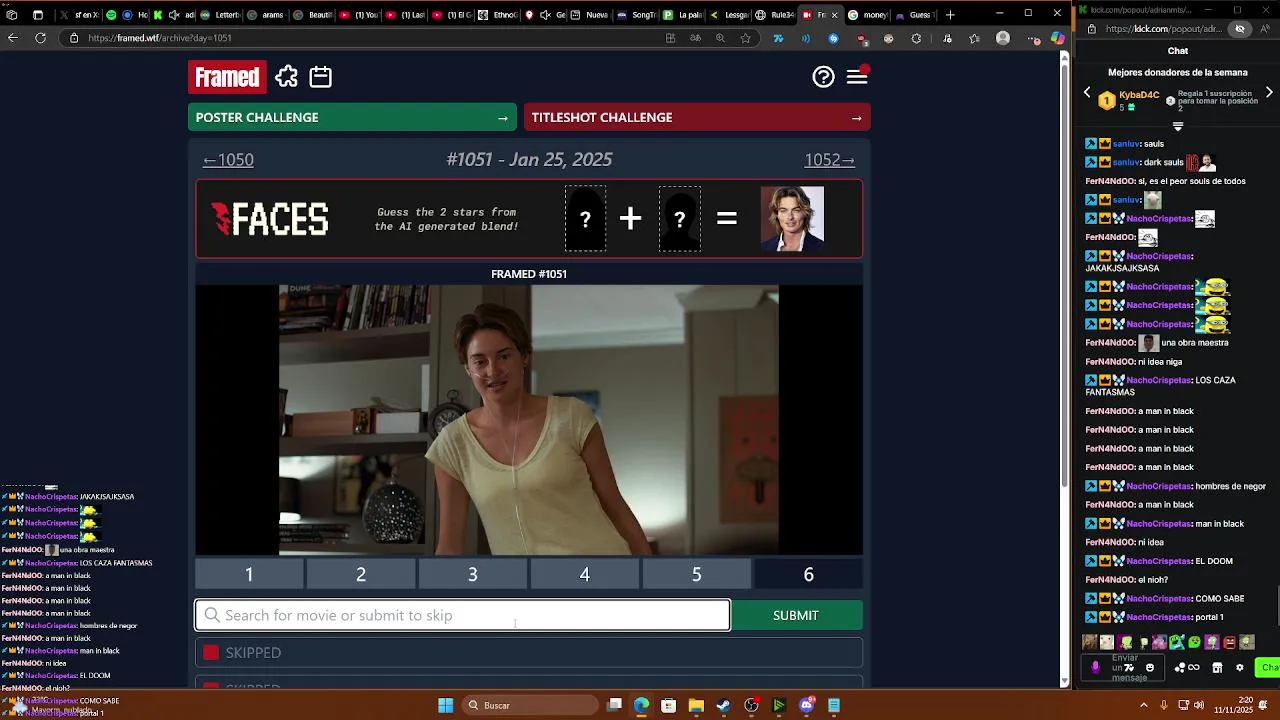Open tab actions menu in Edge
1280x720 pixels.
(x=38, y=15)
